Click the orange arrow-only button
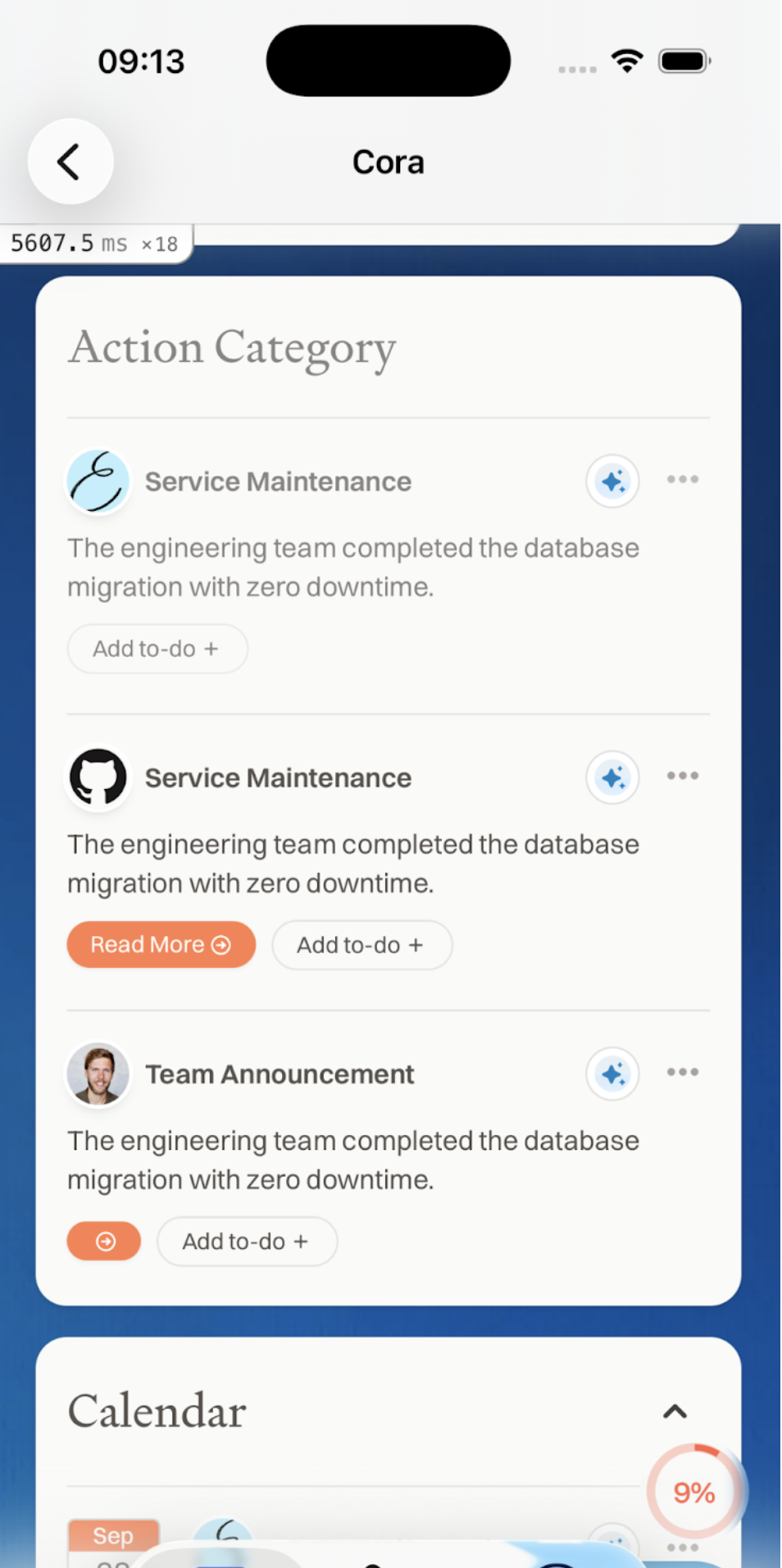Screen dimensions: 782x1568 tap(104, 1242)
